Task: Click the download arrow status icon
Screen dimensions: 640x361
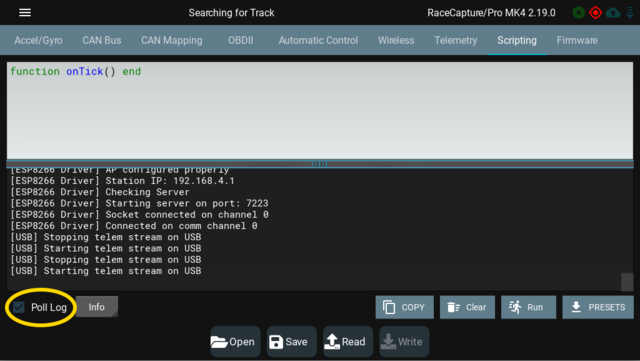Action: point(630,13)
